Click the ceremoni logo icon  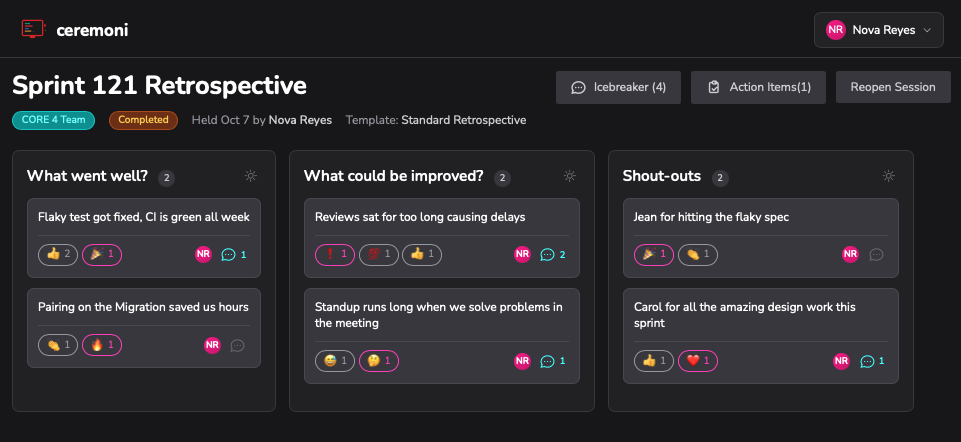(34, 29)
